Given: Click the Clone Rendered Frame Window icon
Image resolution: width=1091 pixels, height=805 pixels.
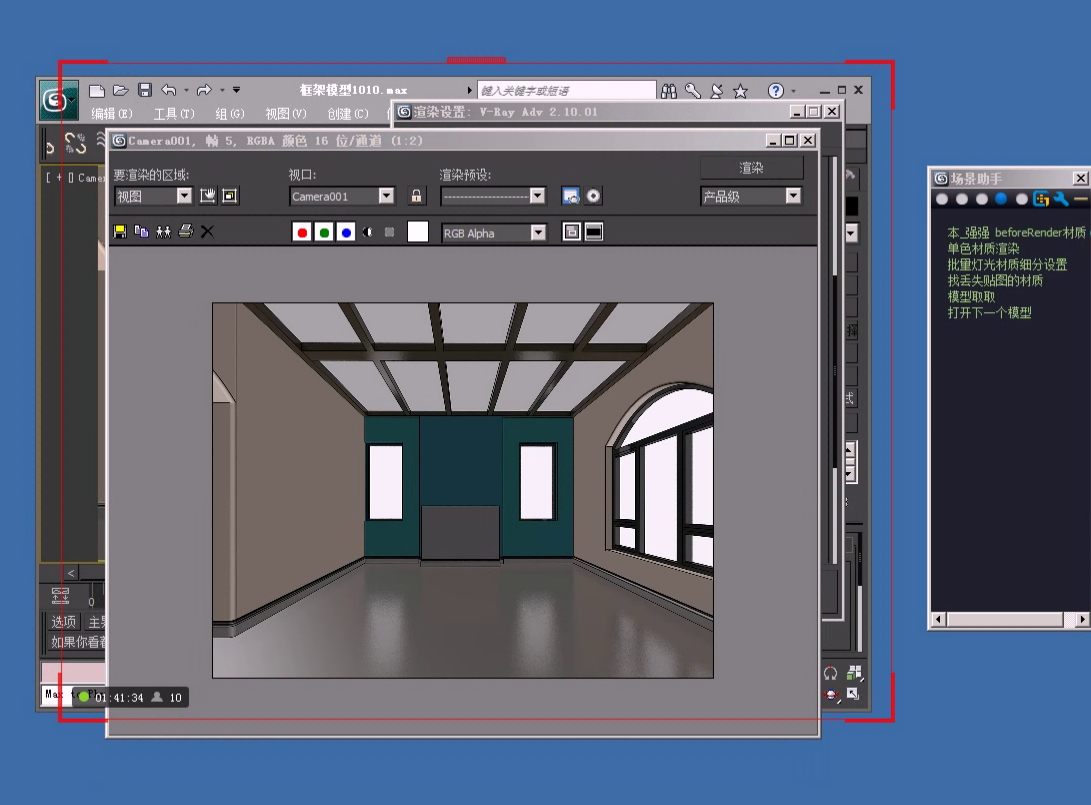Looking at the screenshot, I should [x=164, y=232].
